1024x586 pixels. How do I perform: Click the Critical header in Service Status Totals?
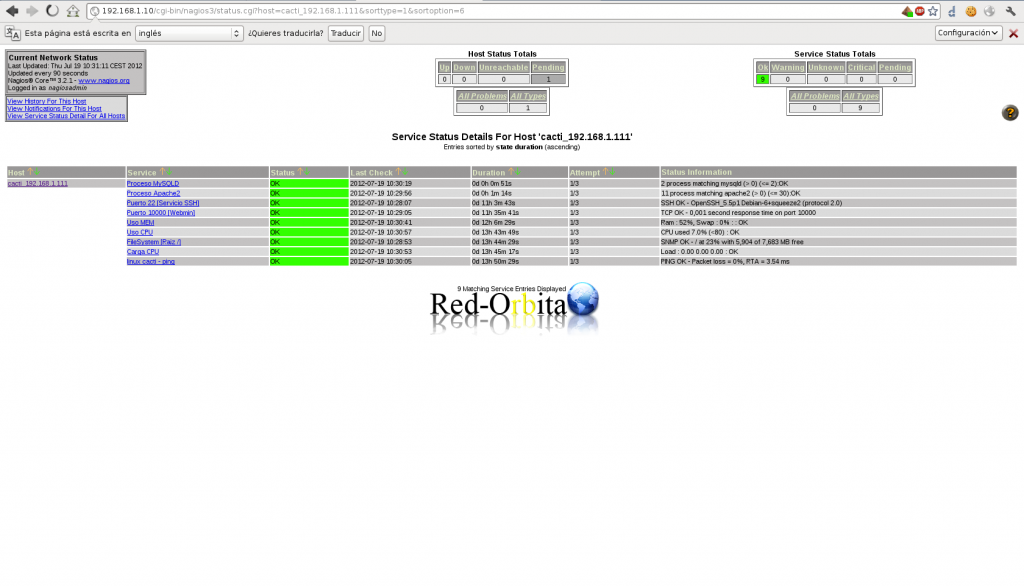coord(861,67)
